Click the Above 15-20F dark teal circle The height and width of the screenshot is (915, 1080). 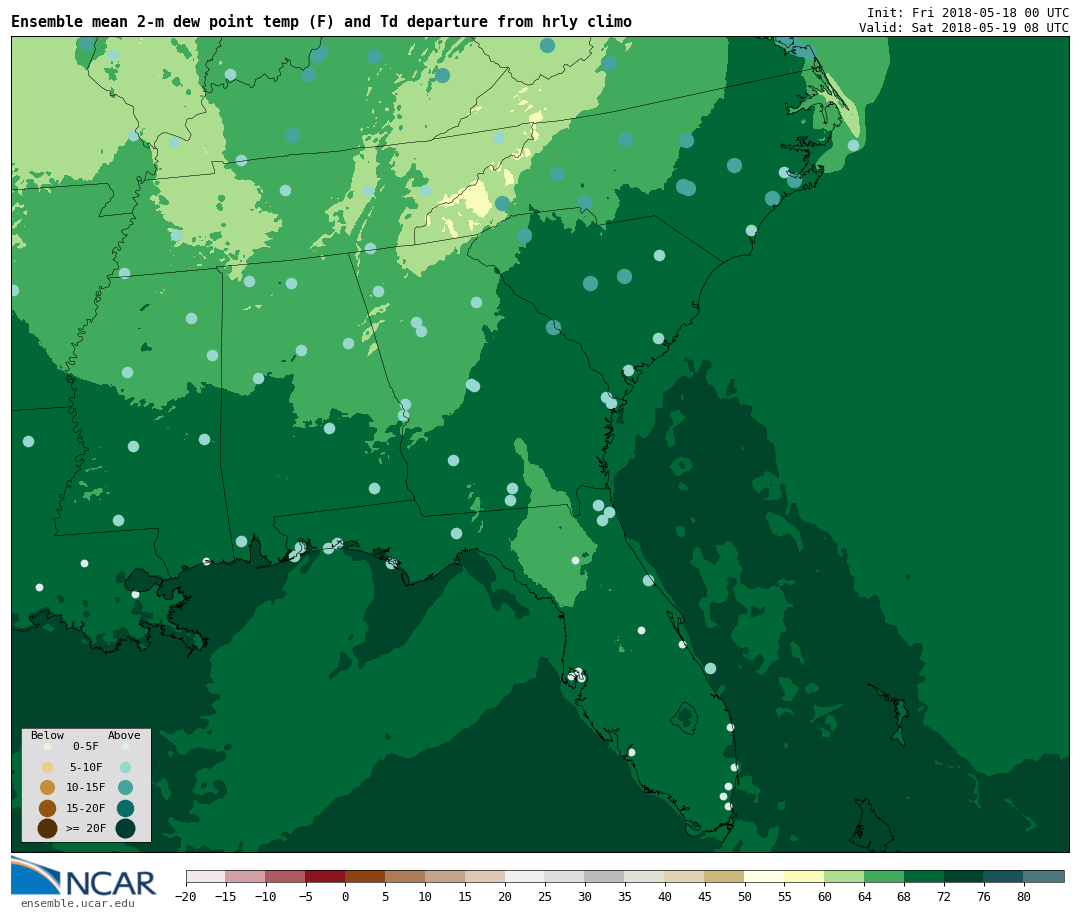pos(125,808)
